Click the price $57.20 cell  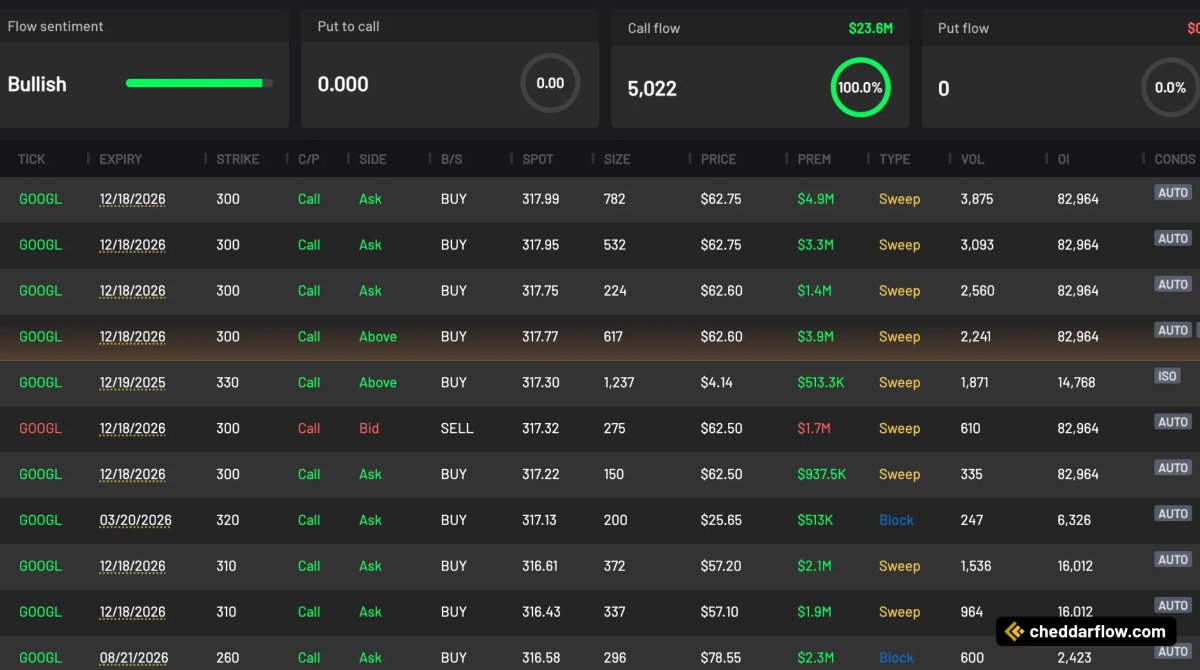[x=721, y=566]
